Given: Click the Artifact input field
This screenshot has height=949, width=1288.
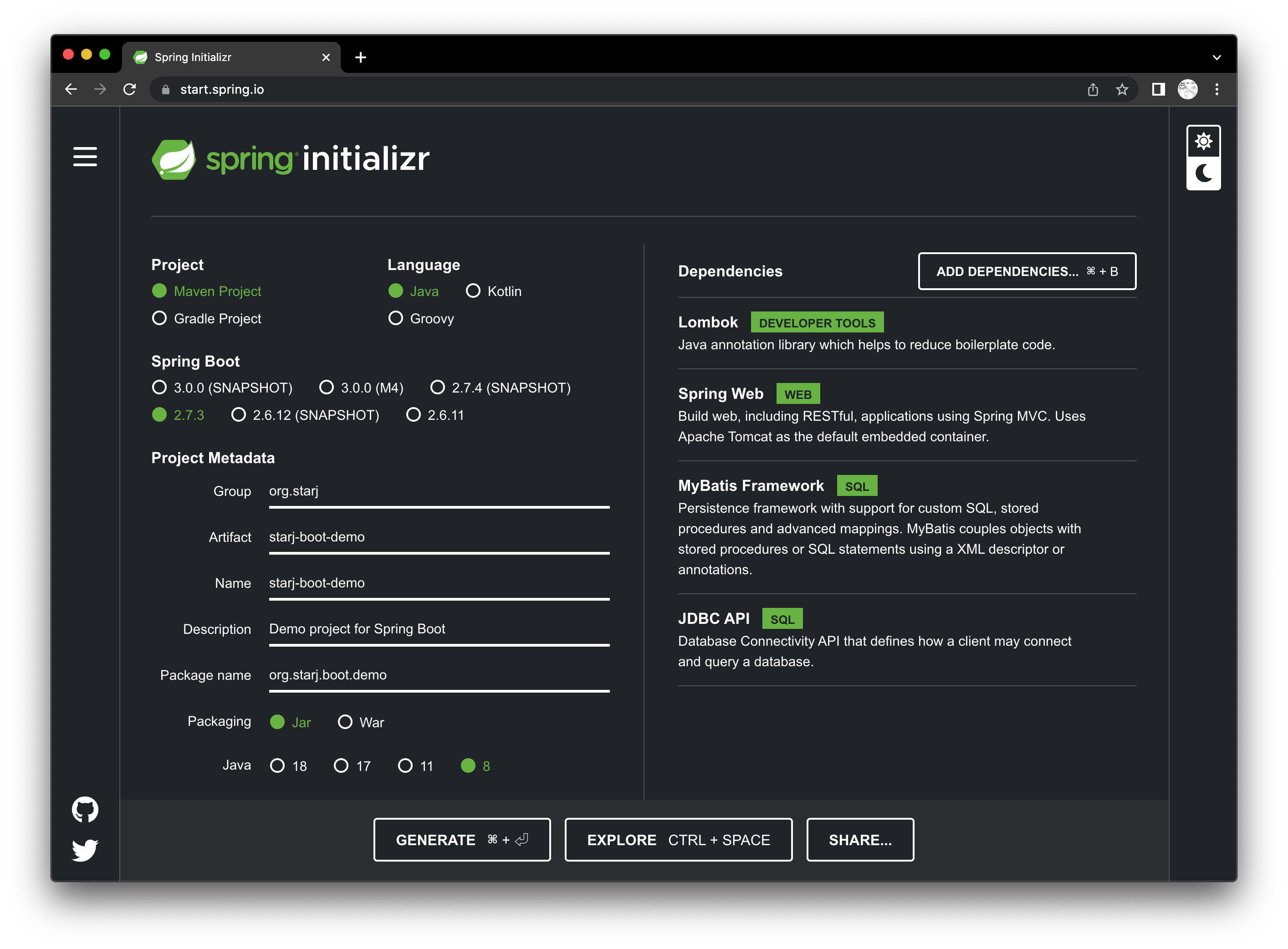Looking at the screenshot, I should (439, 537).
